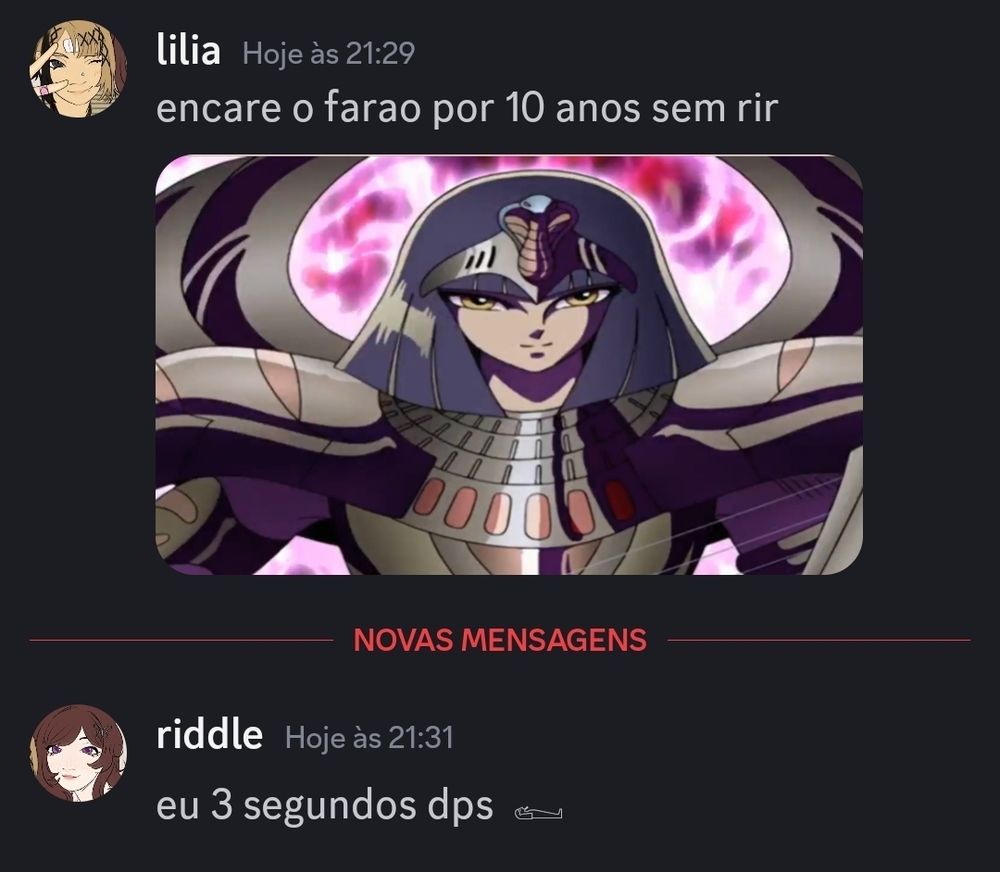
Task: Click the Hoje às 21:29 timestamp
Action: (328, 53)
